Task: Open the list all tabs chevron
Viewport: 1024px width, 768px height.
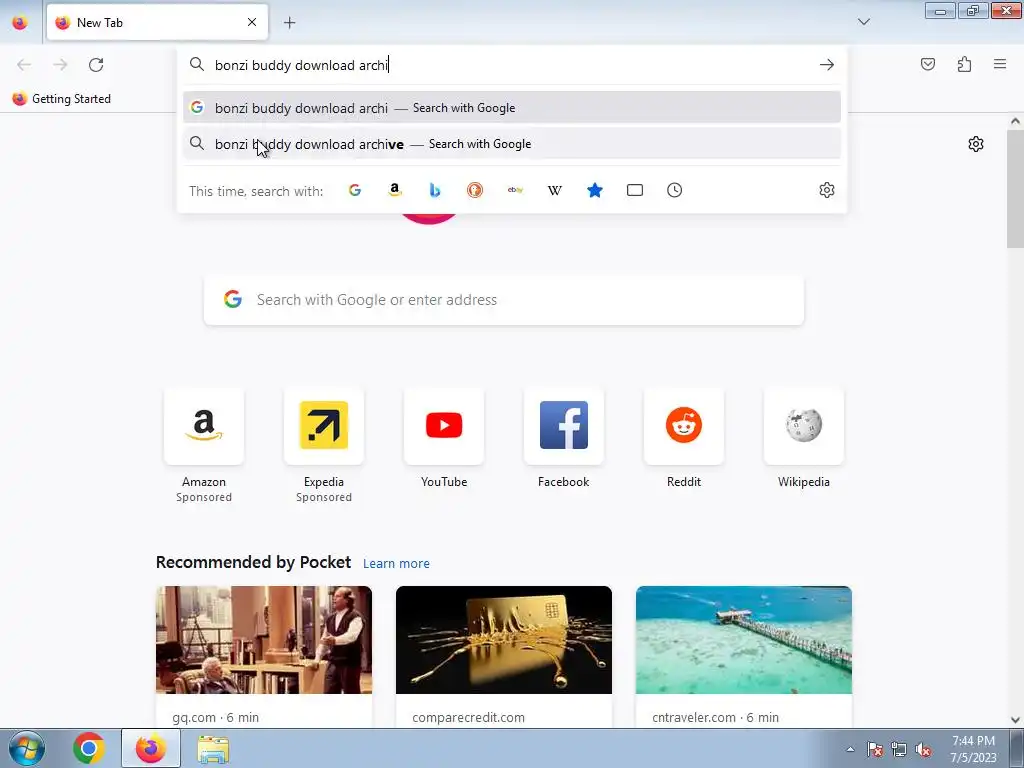Action: point(863,22)
